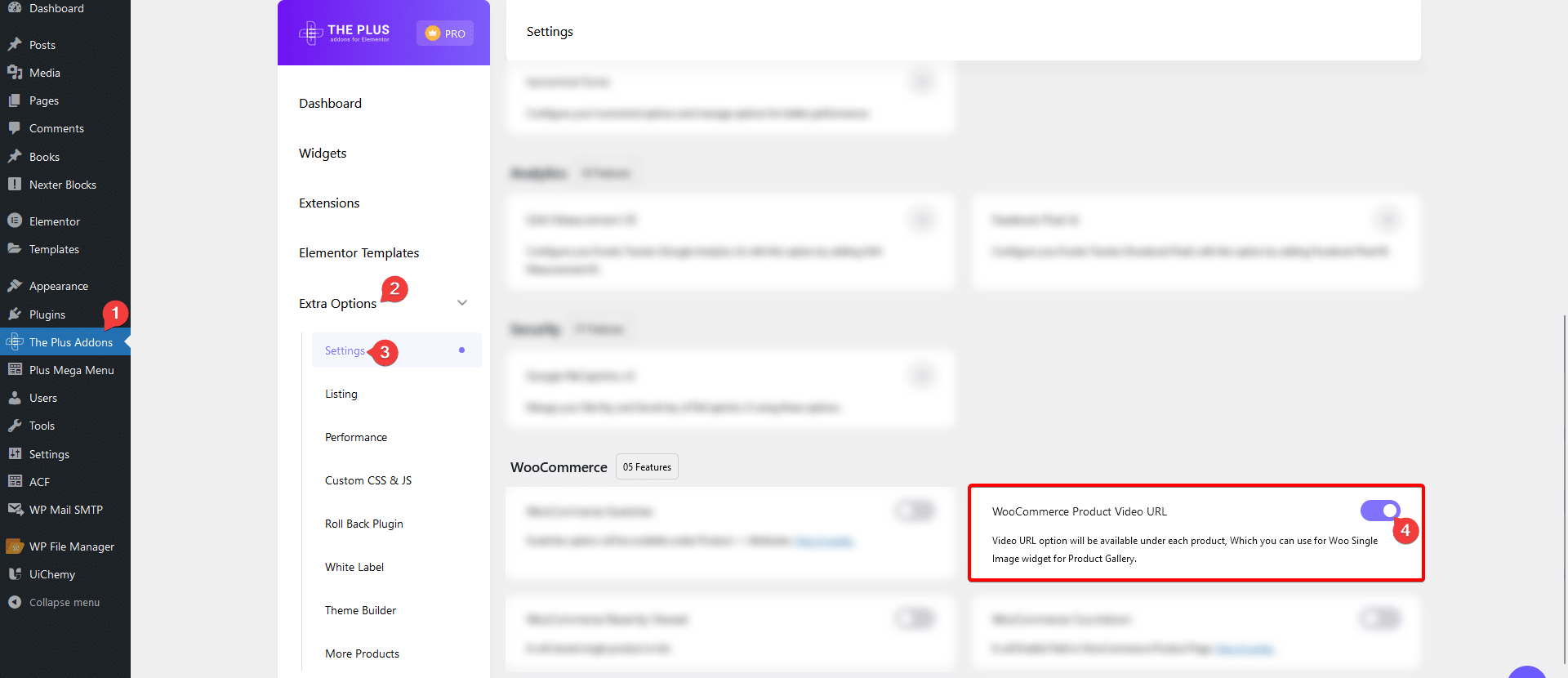Open the White Label submenu
Viewport: 1568px width, 678px height.
[x=354, y=567]
